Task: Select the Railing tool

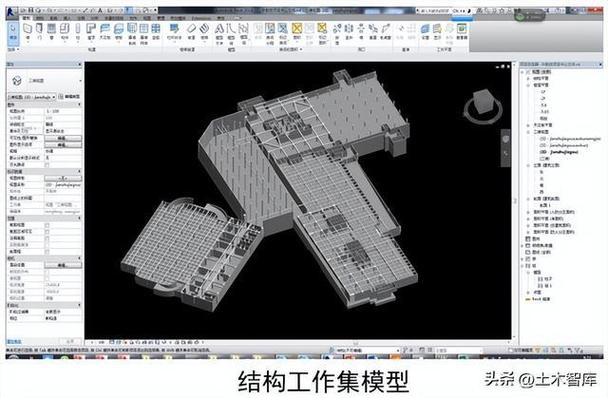Action: pyautogui.click(x=174, y=31)
